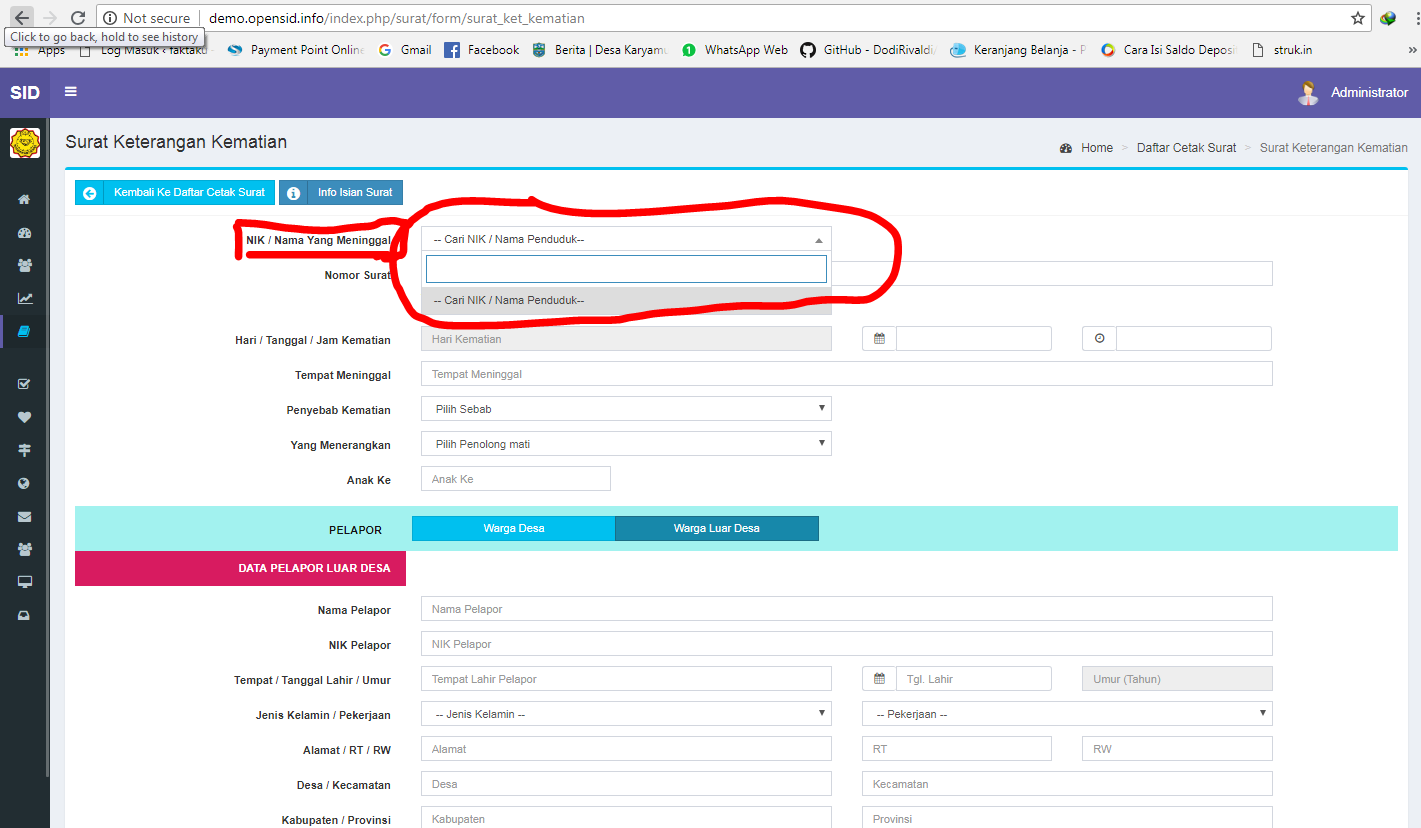Click the browser address bar URL
The image size is (1421, 828).
397,18
